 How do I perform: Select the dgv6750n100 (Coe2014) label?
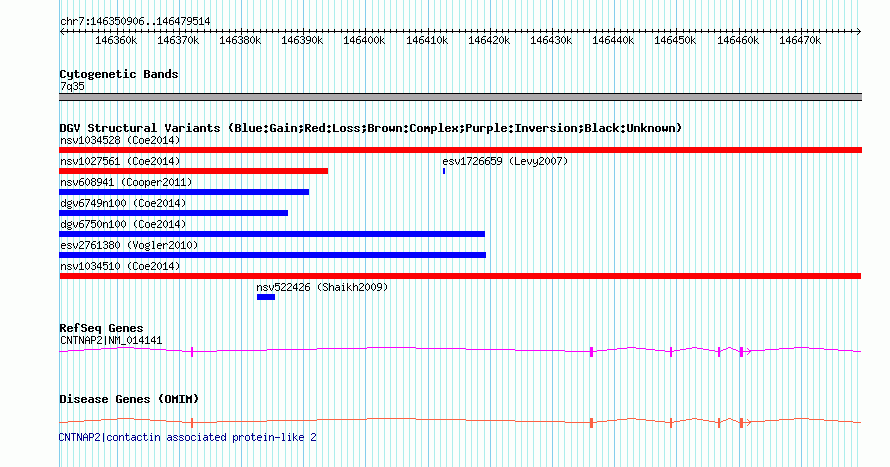[x=123, y=225]
